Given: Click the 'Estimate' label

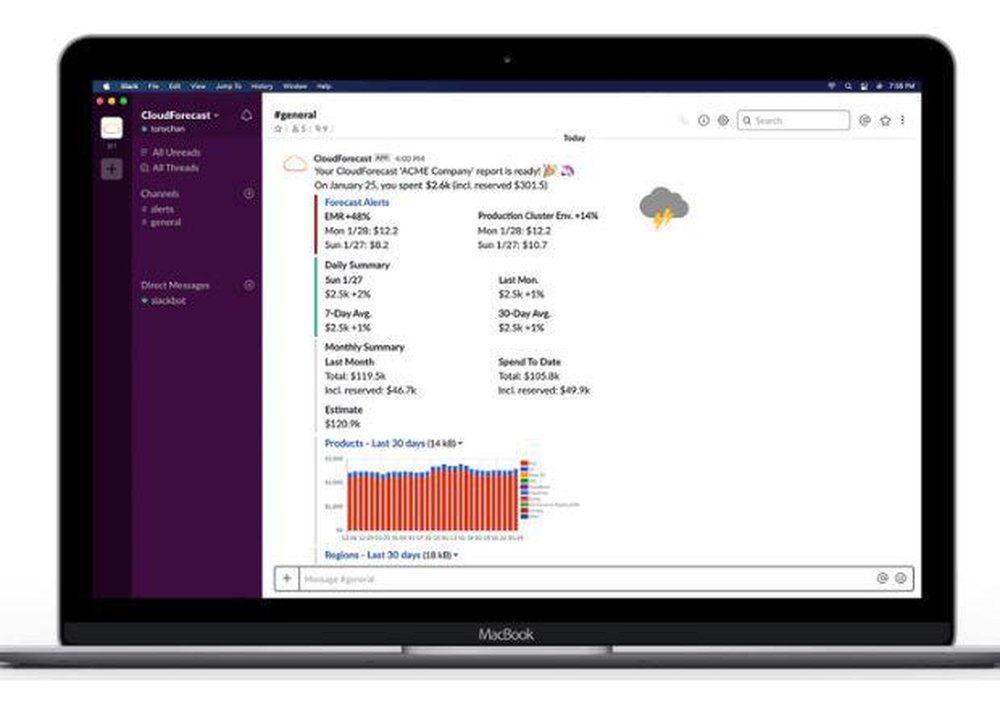Looking at the screenshot, I should point(344,410).
